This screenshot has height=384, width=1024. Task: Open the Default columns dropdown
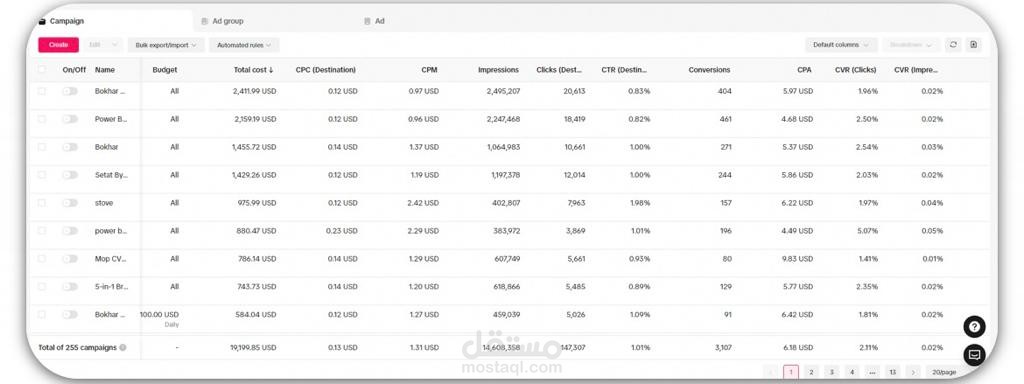coord(840,45)
